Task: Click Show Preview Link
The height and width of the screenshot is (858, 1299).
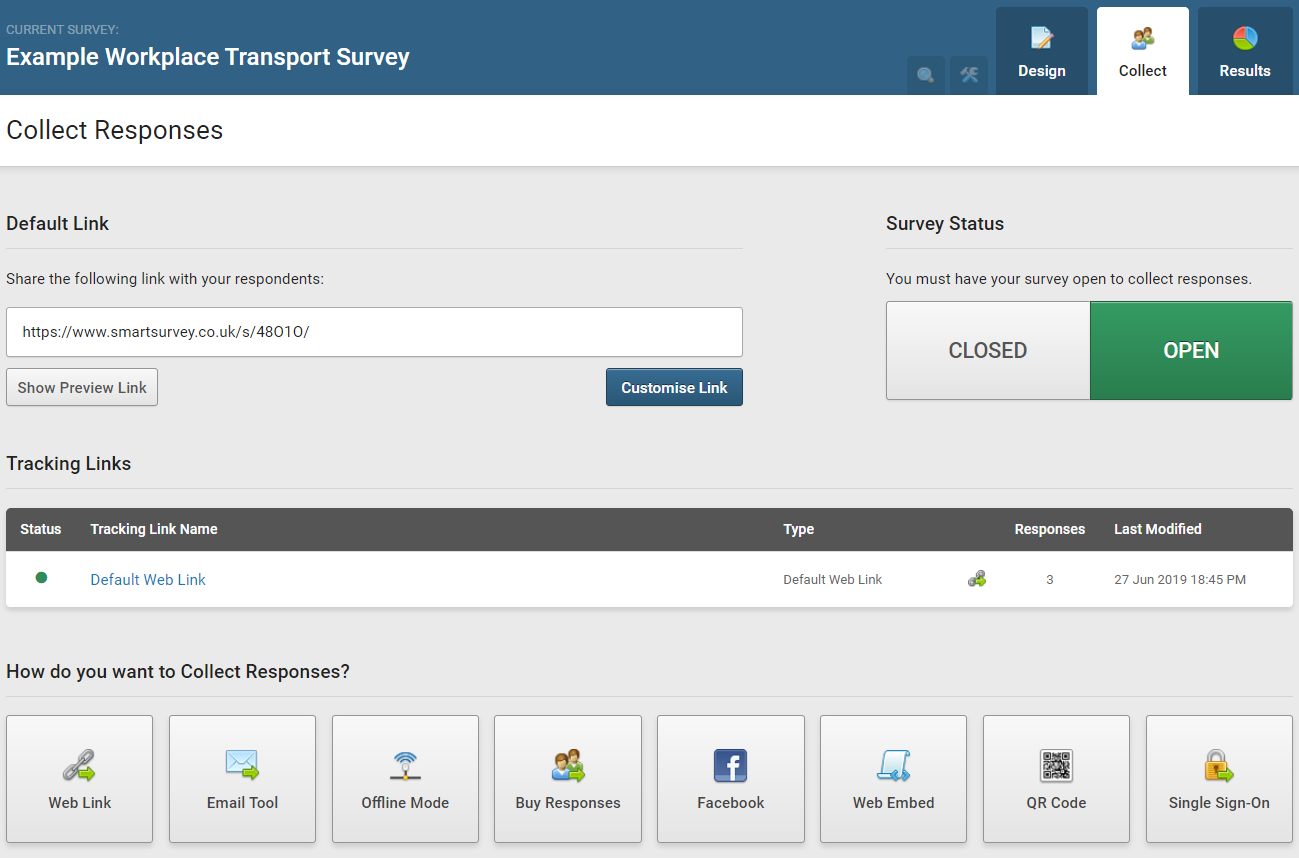Action: (x=81, y=387)
